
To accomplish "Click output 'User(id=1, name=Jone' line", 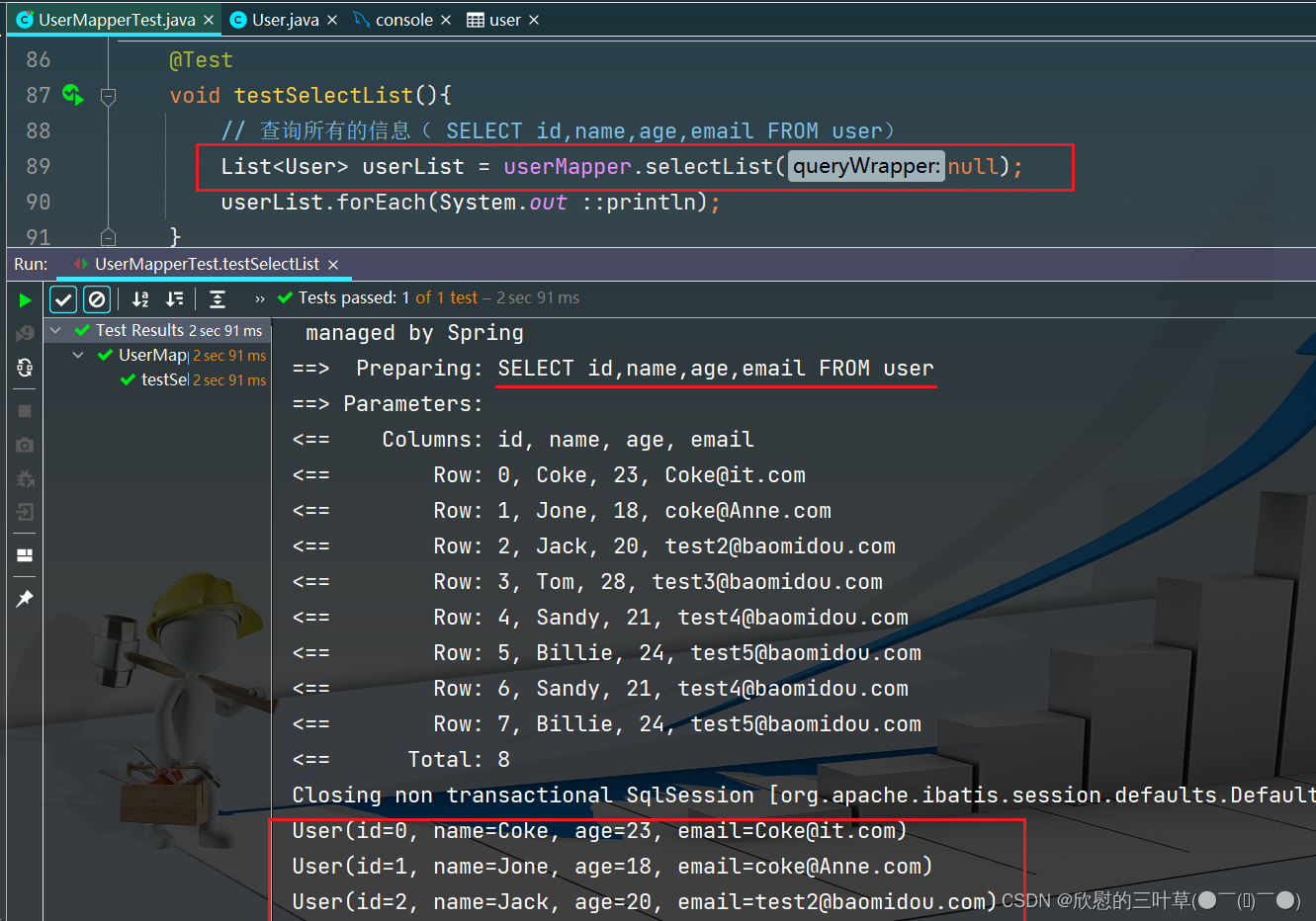I will click(612, 867).
